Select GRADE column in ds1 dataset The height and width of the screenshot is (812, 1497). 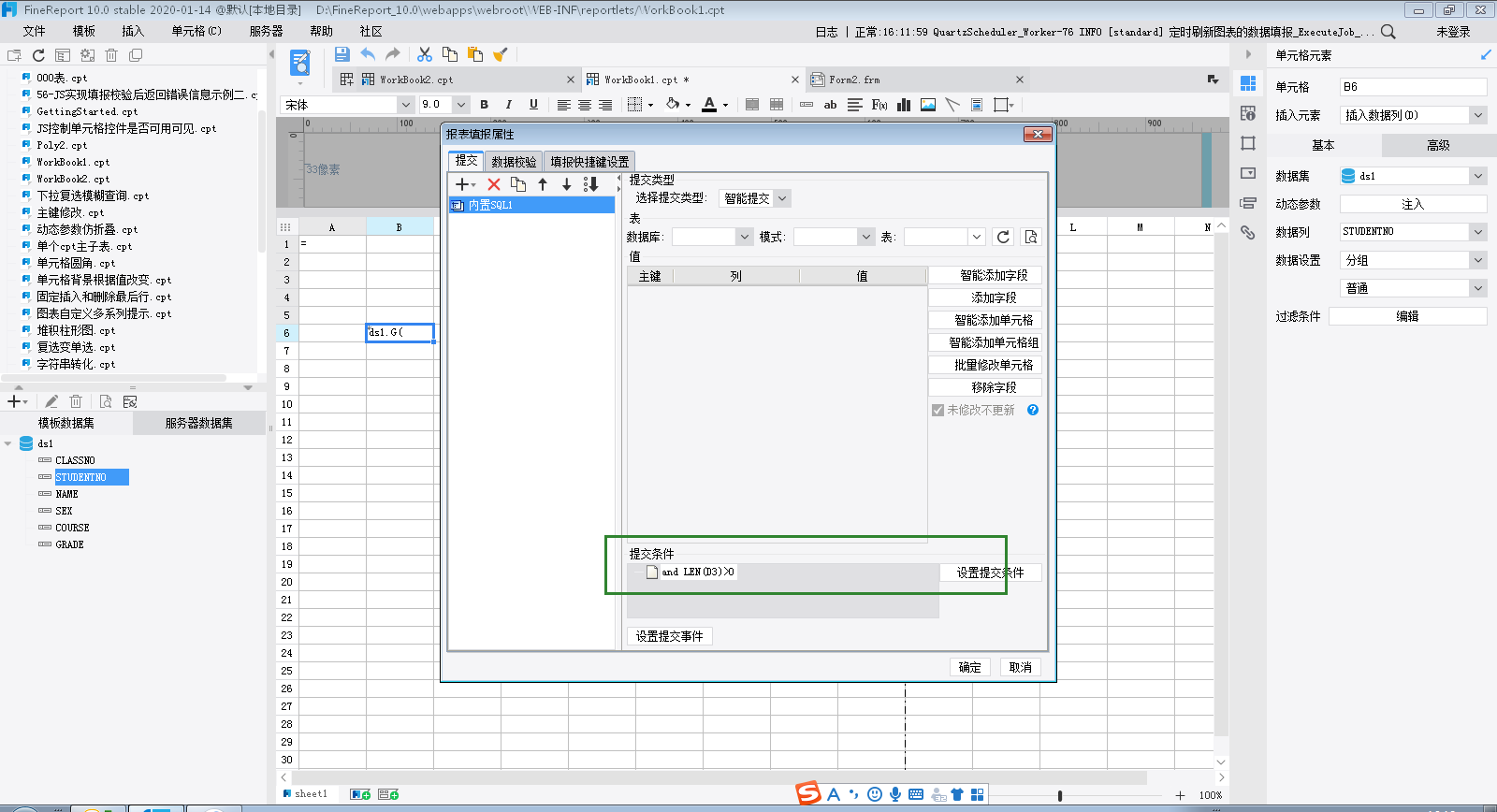click(69, 544)
